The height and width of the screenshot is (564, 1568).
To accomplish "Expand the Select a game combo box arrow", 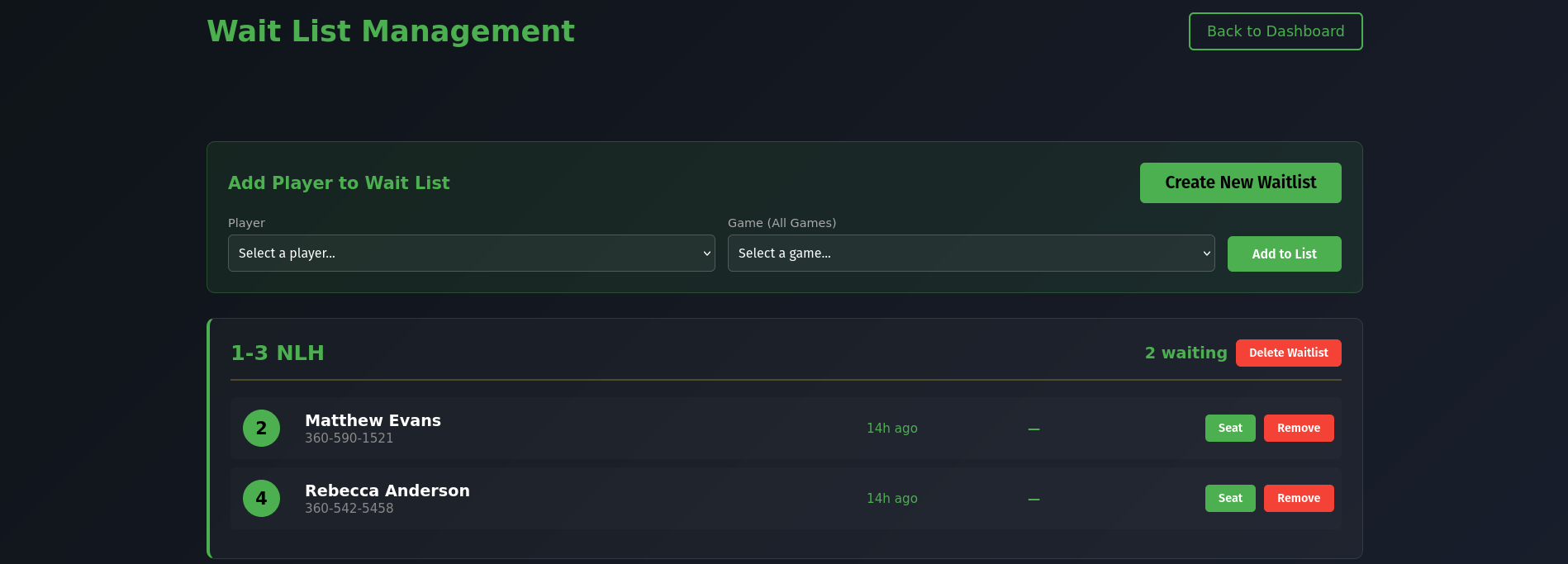I will click(1205, 254).
